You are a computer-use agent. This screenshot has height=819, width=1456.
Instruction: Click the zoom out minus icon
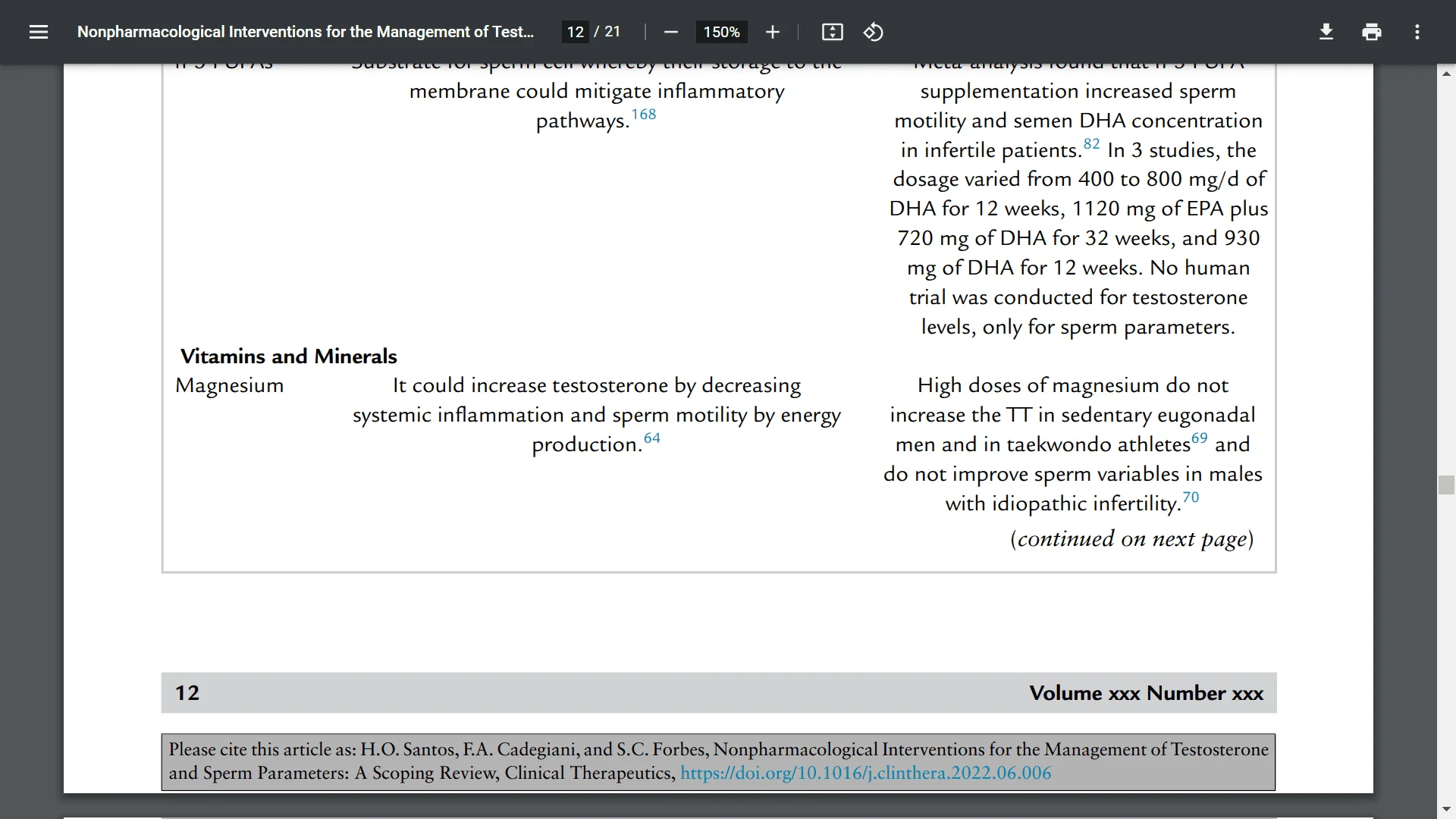click(670, 32)
